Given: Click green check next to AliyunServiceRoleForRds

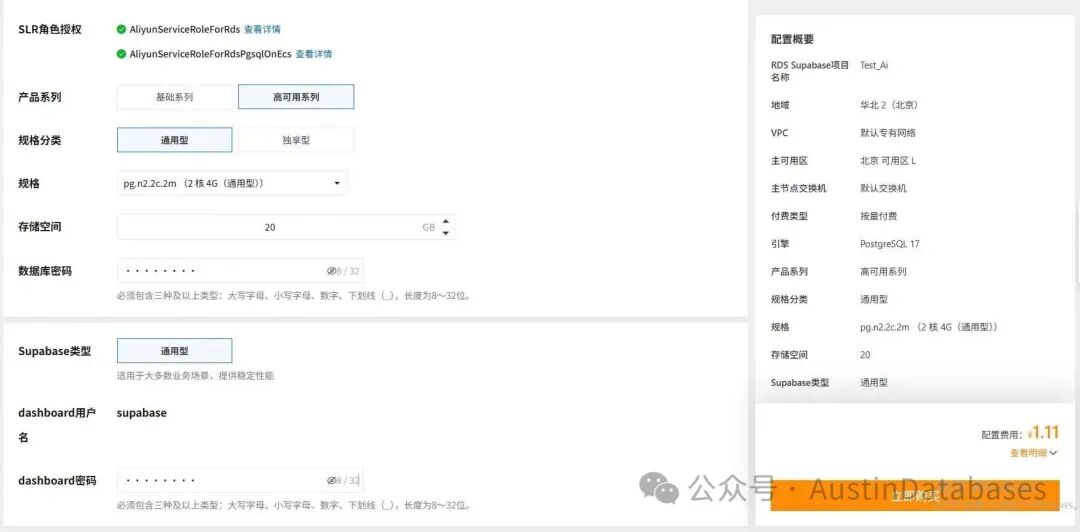Looking at the screenshot, I should coord(121,30).
